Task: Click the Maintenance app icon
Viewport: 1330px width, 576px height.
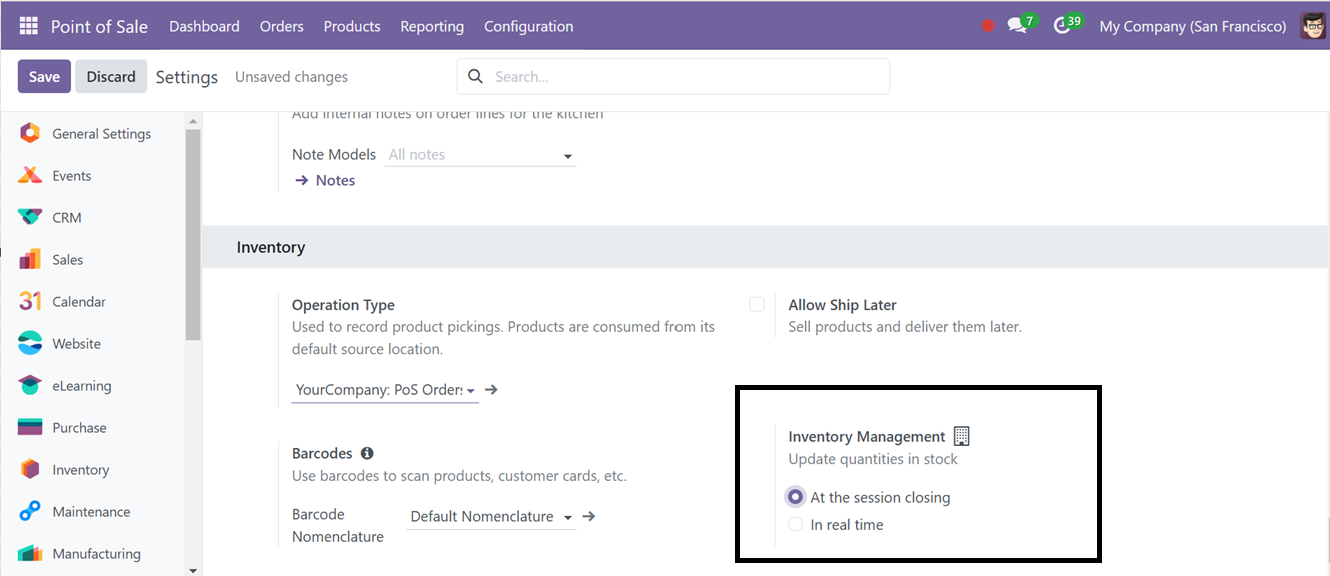Action: point(30,511)
